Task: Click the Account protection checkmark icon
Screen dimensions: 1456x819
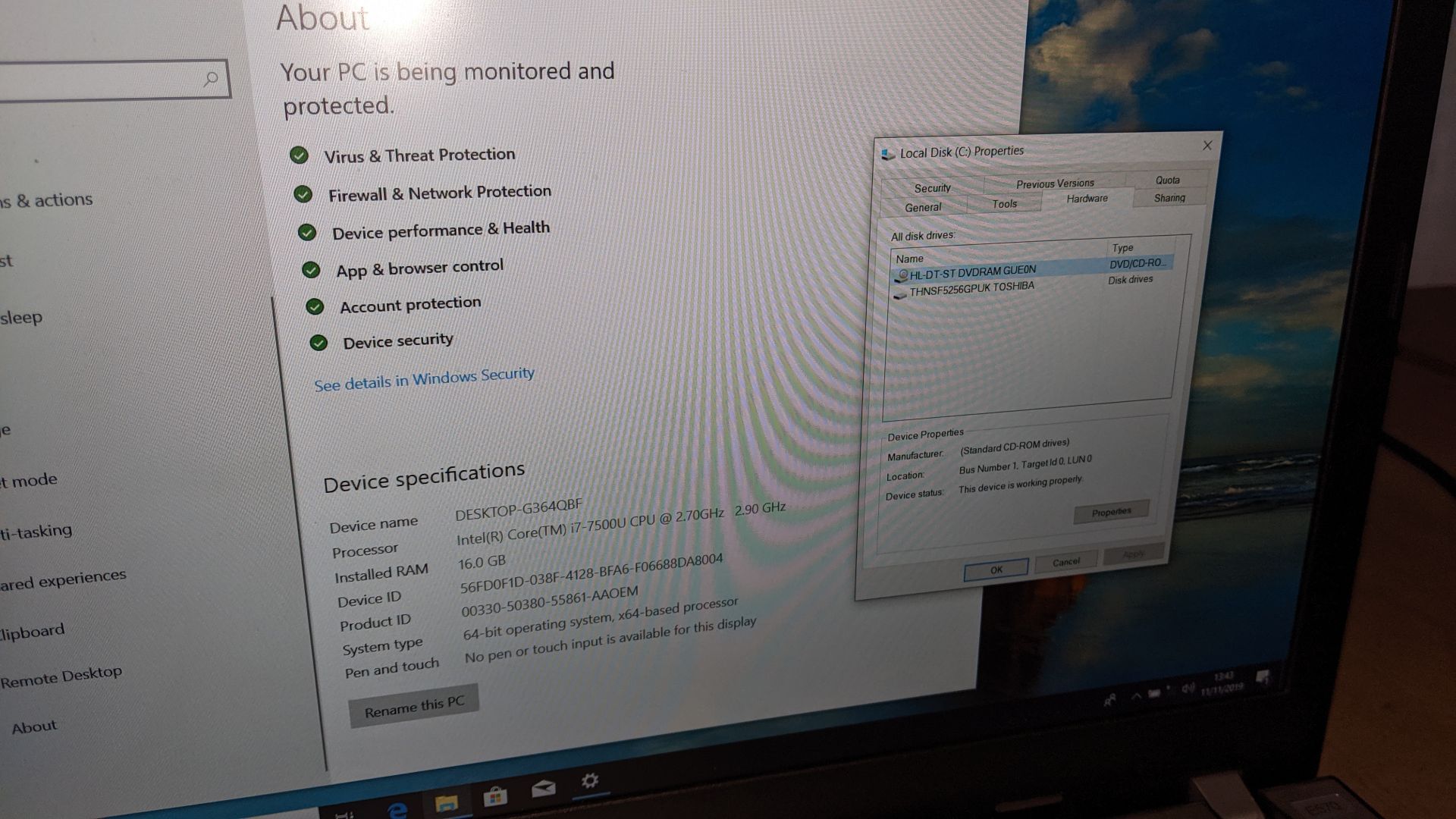Action: [314, 306]
